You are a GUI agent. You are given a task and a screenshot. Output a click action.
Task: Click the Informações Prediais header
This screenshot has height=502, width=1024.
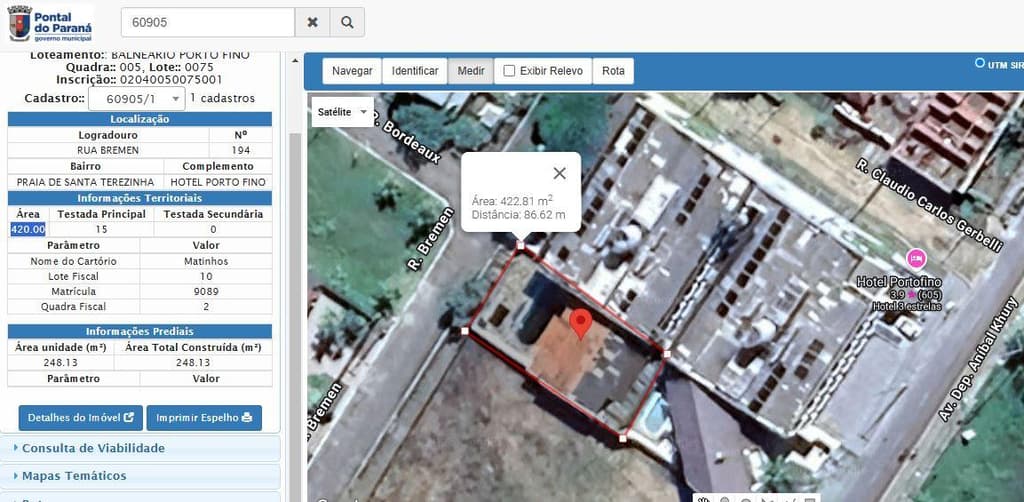[x=140, y=331]
